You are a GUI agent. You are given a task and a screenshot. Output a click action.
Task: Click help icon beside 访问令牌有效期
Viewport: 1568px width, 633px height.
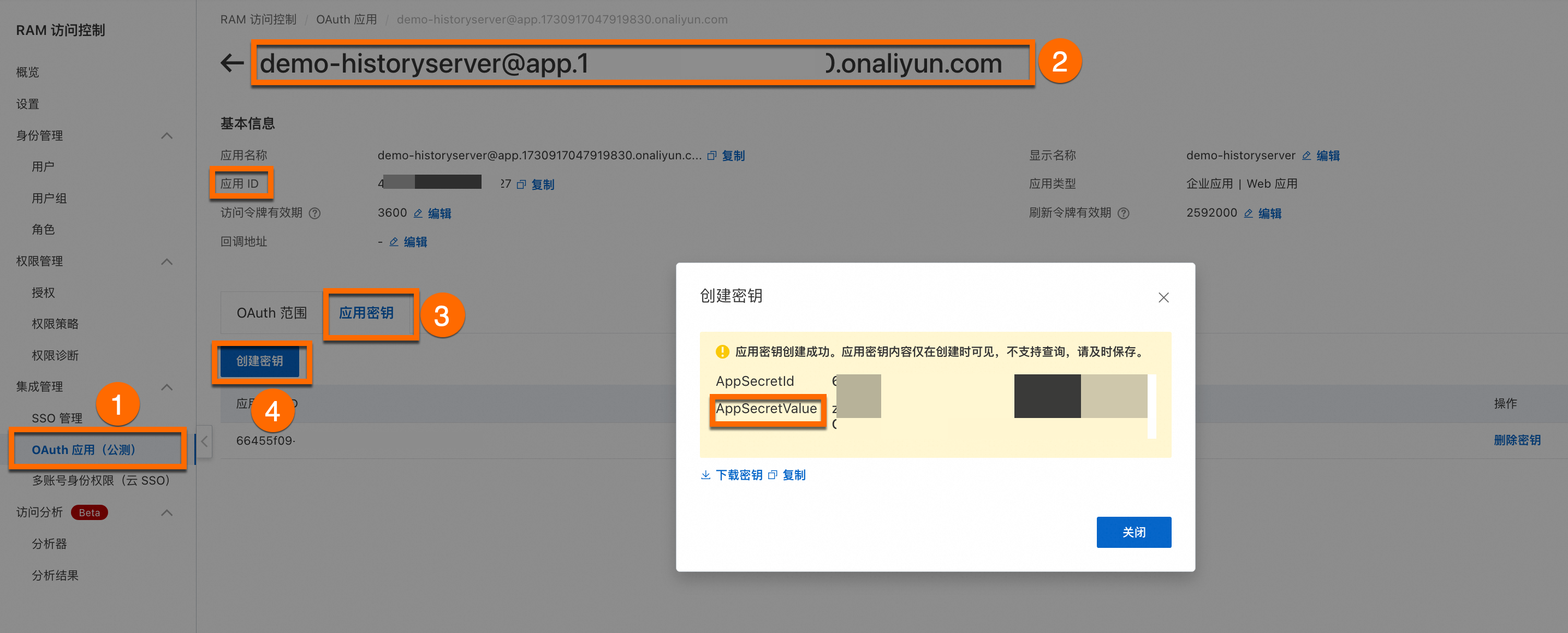(x=314, y=213)
